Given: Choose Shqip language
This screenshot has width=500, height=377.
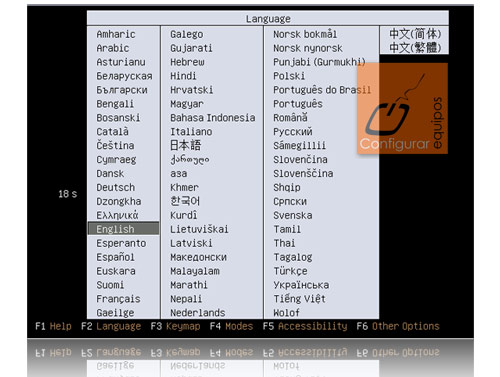Looking at the screenshot, I should pyautogui.click(x=287, y=188).
